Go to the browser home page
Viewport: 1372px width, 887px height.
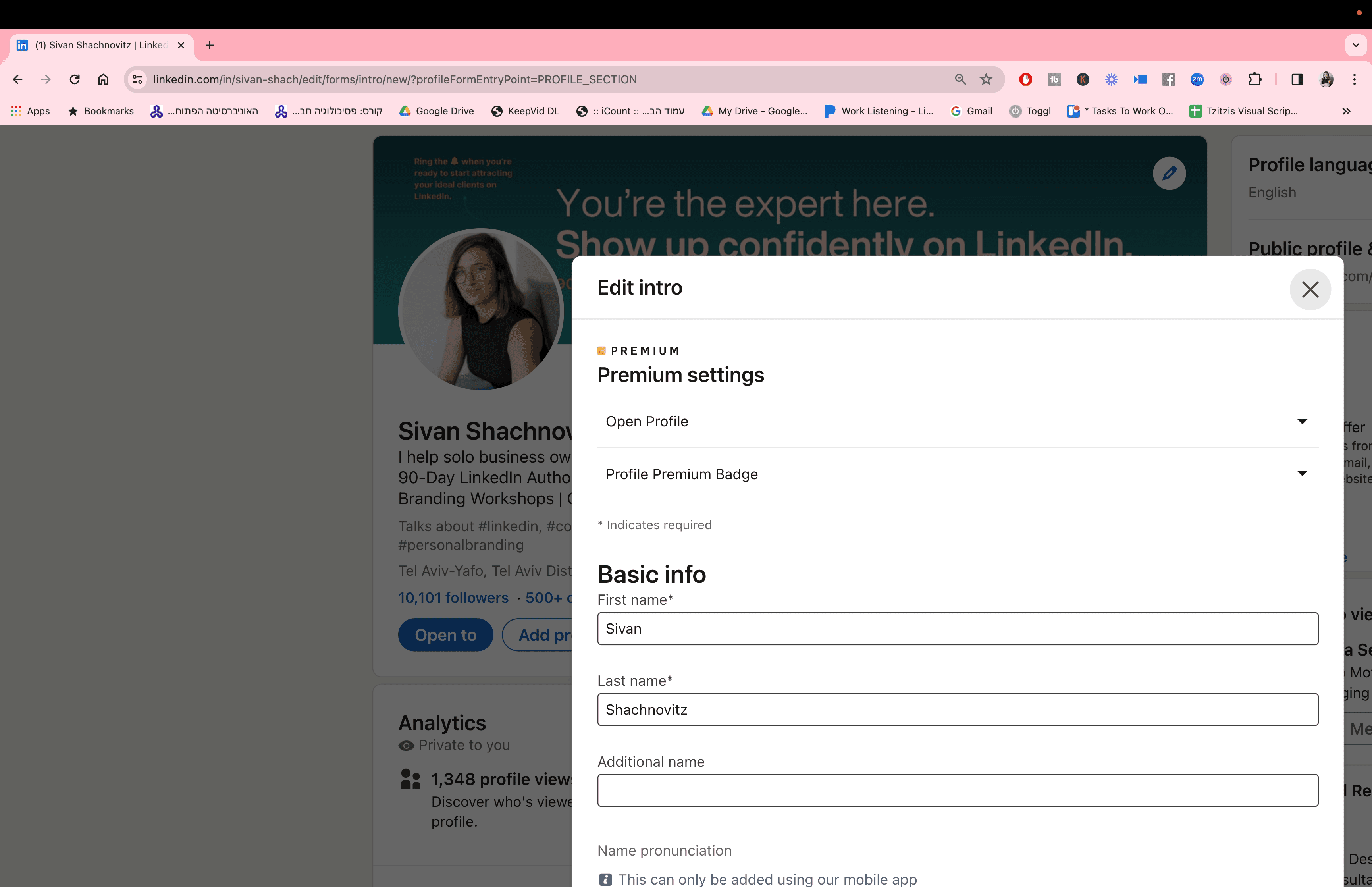[103, 79]
